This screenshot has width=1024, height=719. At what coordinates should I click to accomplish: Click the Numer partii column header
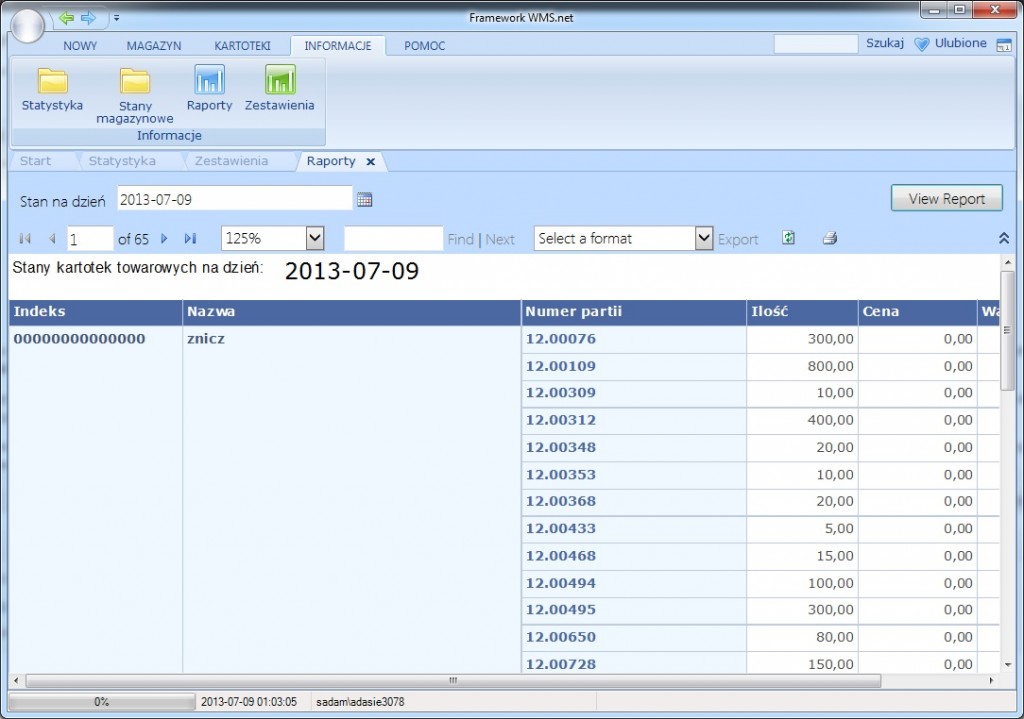coord(634,312)
